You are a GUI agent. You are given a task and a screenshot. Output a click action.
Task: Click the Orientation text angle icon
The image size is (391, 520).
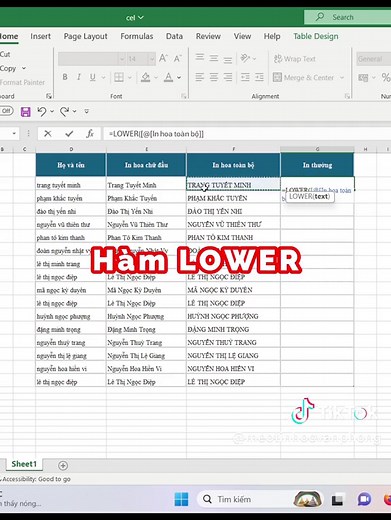click(x=245, y=58)
